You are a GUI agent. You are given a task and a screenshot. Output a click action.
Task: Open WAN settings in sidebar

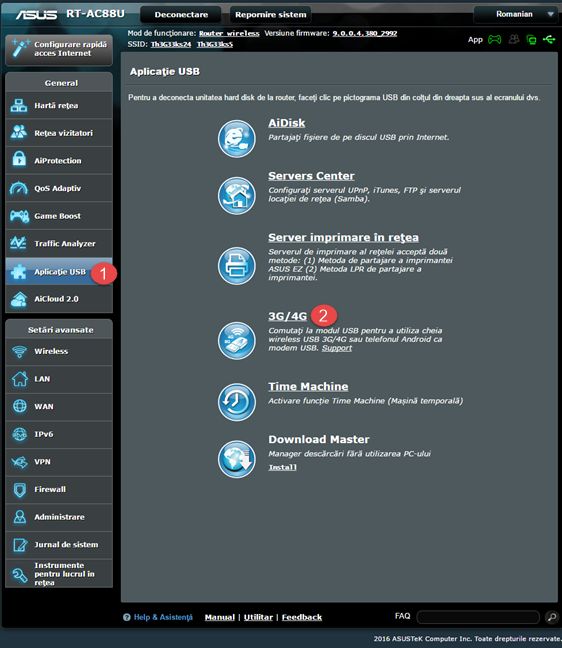click(59, 407)
